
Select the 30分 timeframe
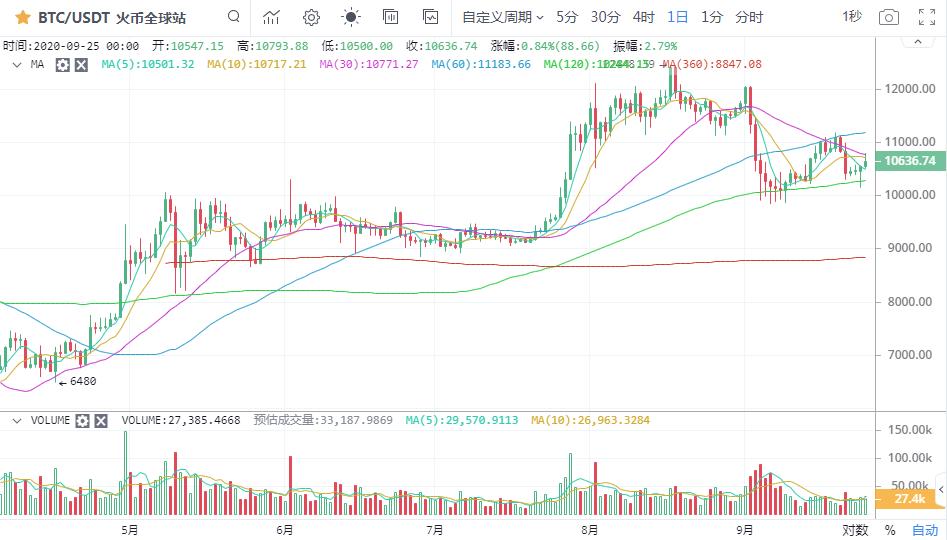pos(605,17)
